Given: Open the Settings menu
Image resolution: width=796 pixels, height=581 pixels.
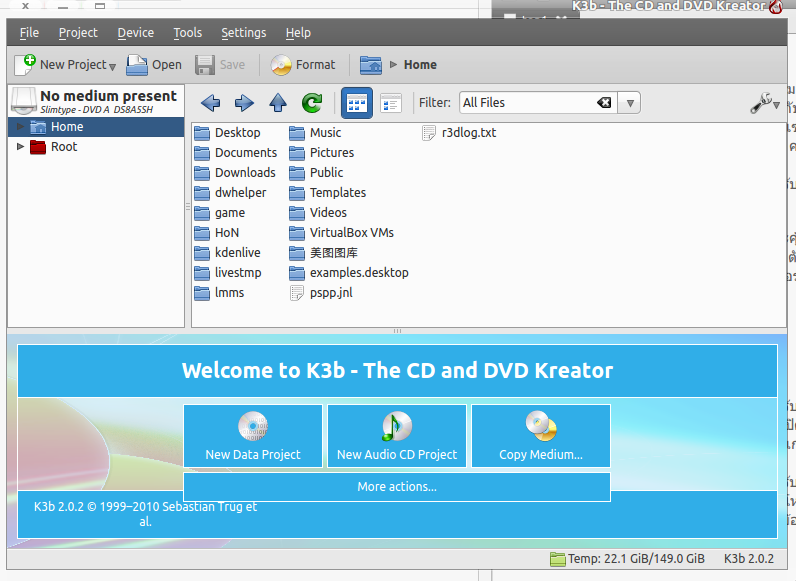Looking at the screenshot, I should click(x=243, y=33).
